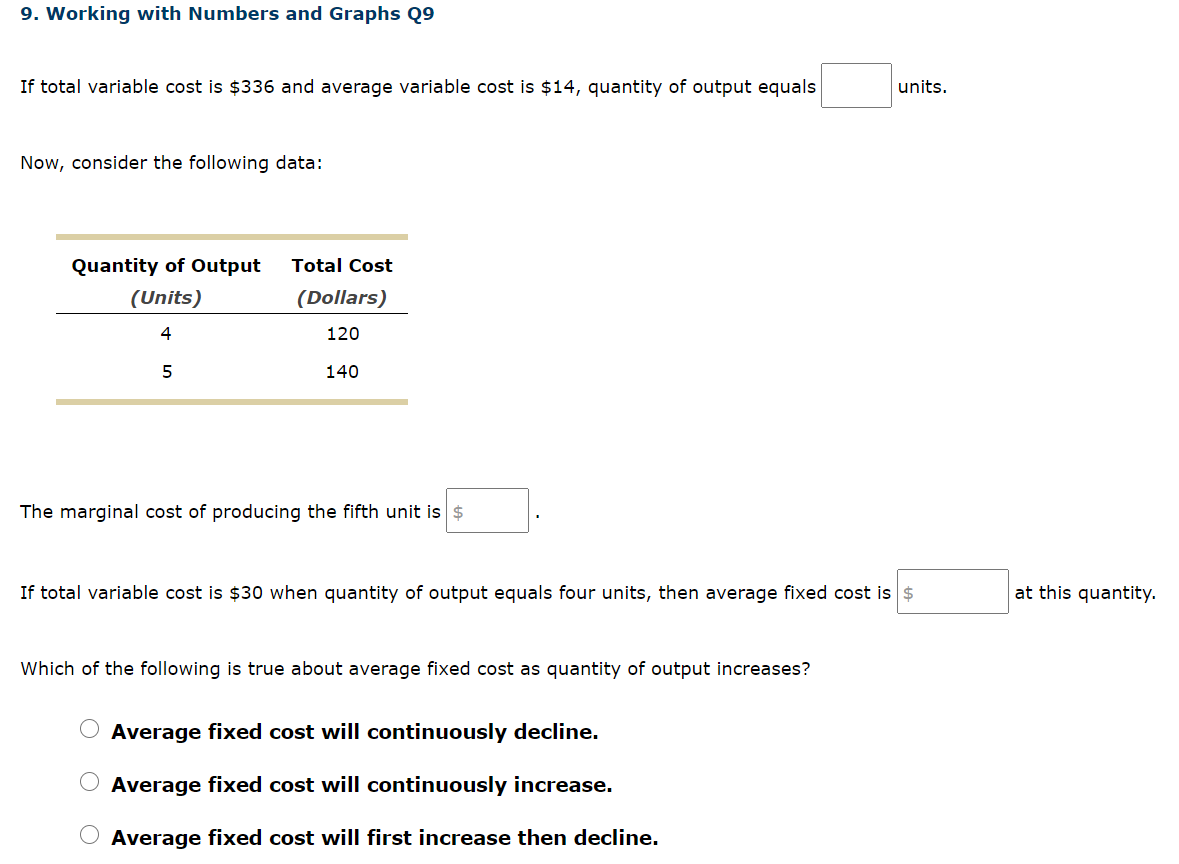Click the quantity value 4 in the table
This screenshot has width=1179, height=864.
click(x=166, y=333)
